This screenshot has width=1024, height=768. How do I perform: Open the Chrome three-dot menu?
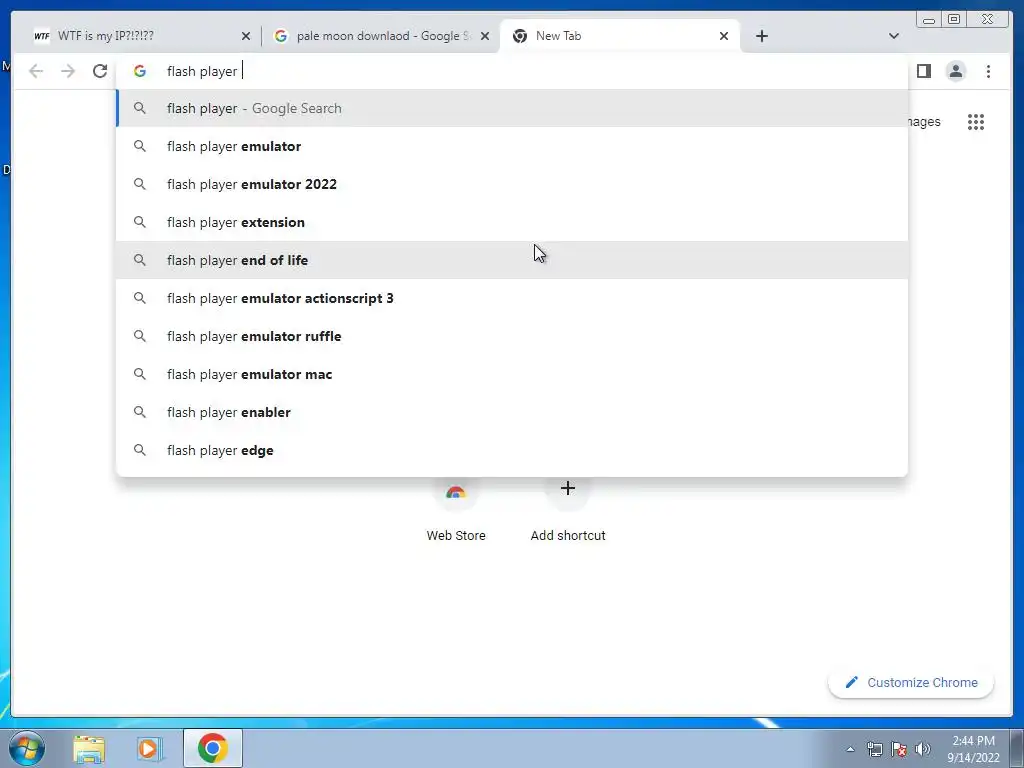(988, 71)
